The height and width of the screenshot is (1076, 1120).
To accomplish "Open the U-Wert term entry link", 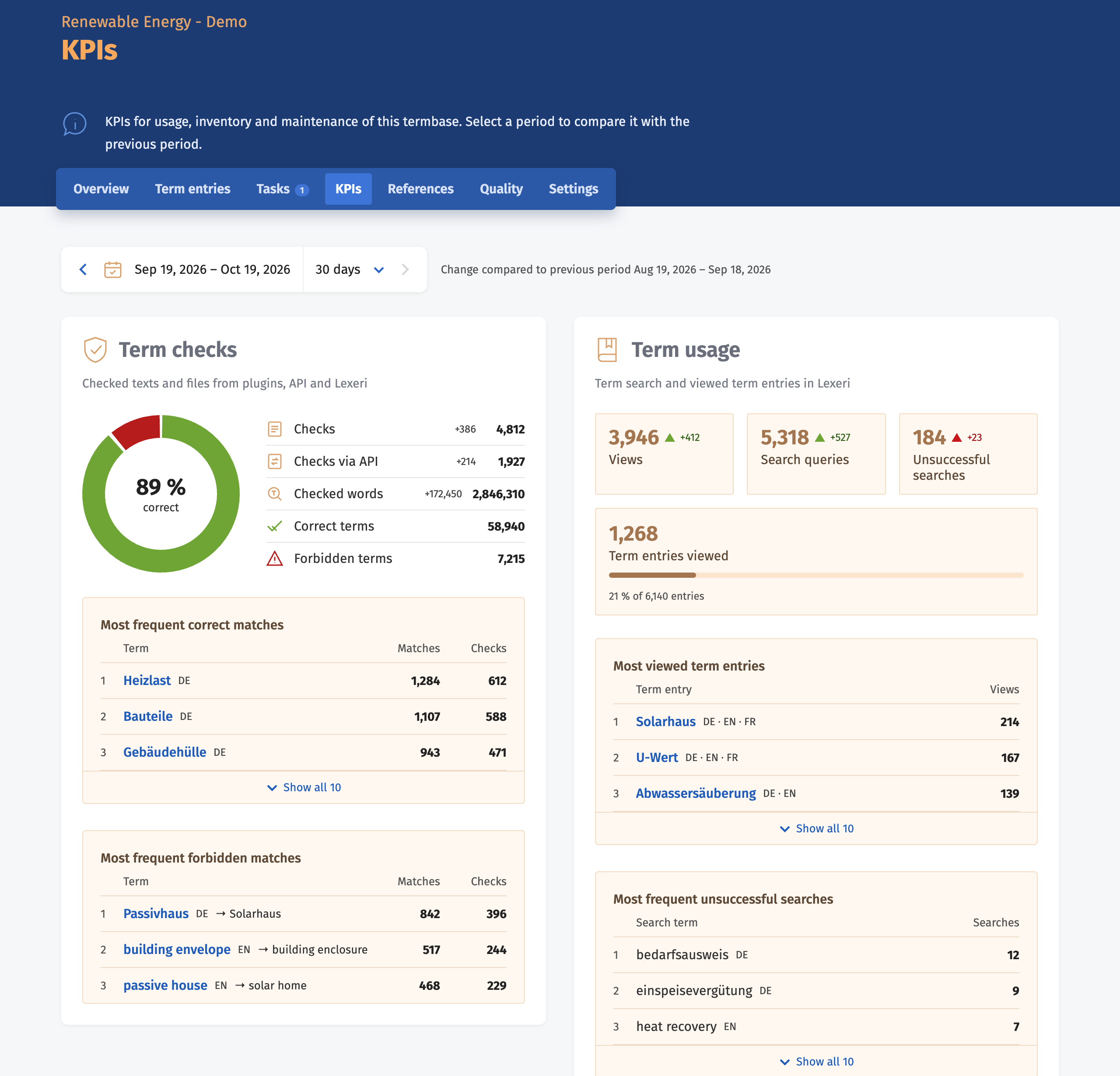I will coord(657,758).
